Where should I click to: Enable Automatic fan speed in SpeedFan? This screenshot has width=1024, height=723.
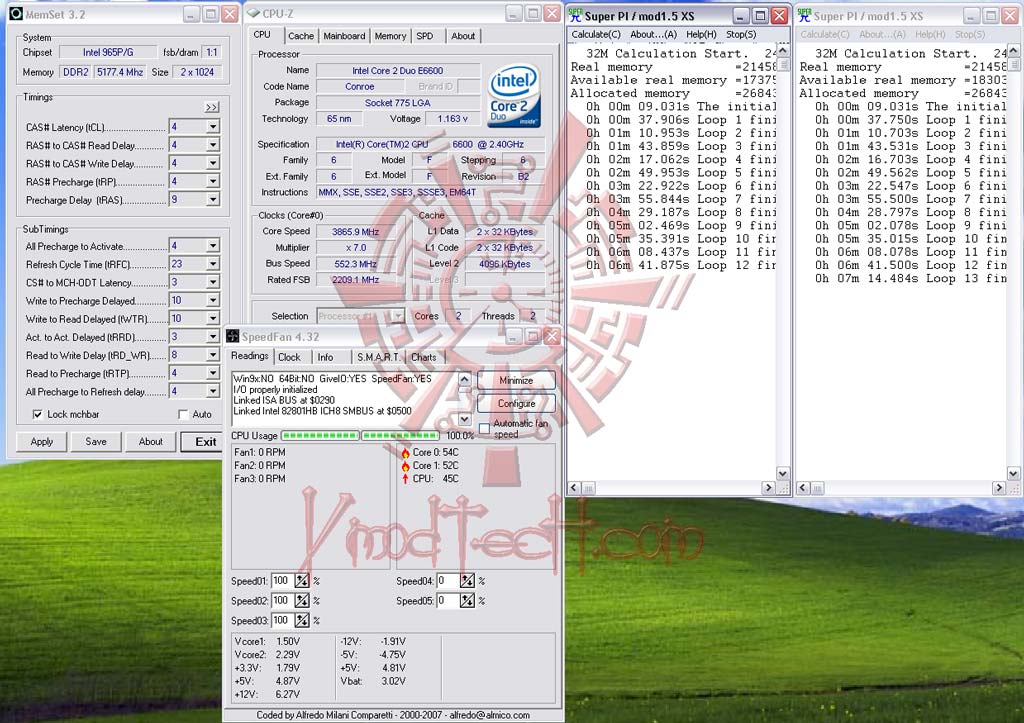[x=484, y=428]
